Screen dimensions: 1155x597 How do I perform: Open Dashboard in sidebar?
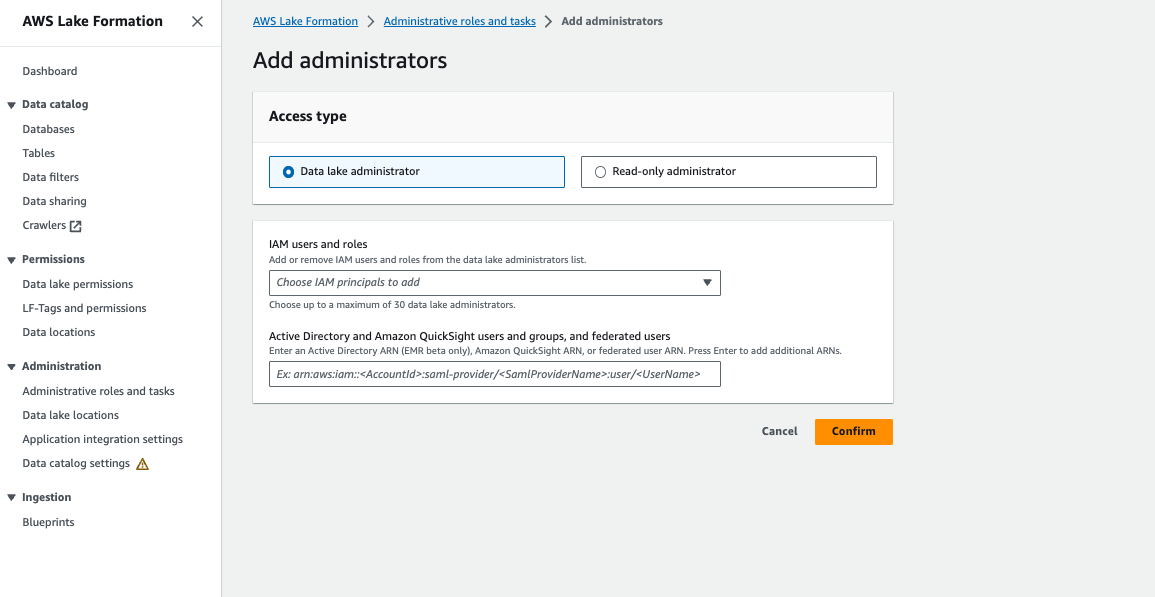click(49, 71)
